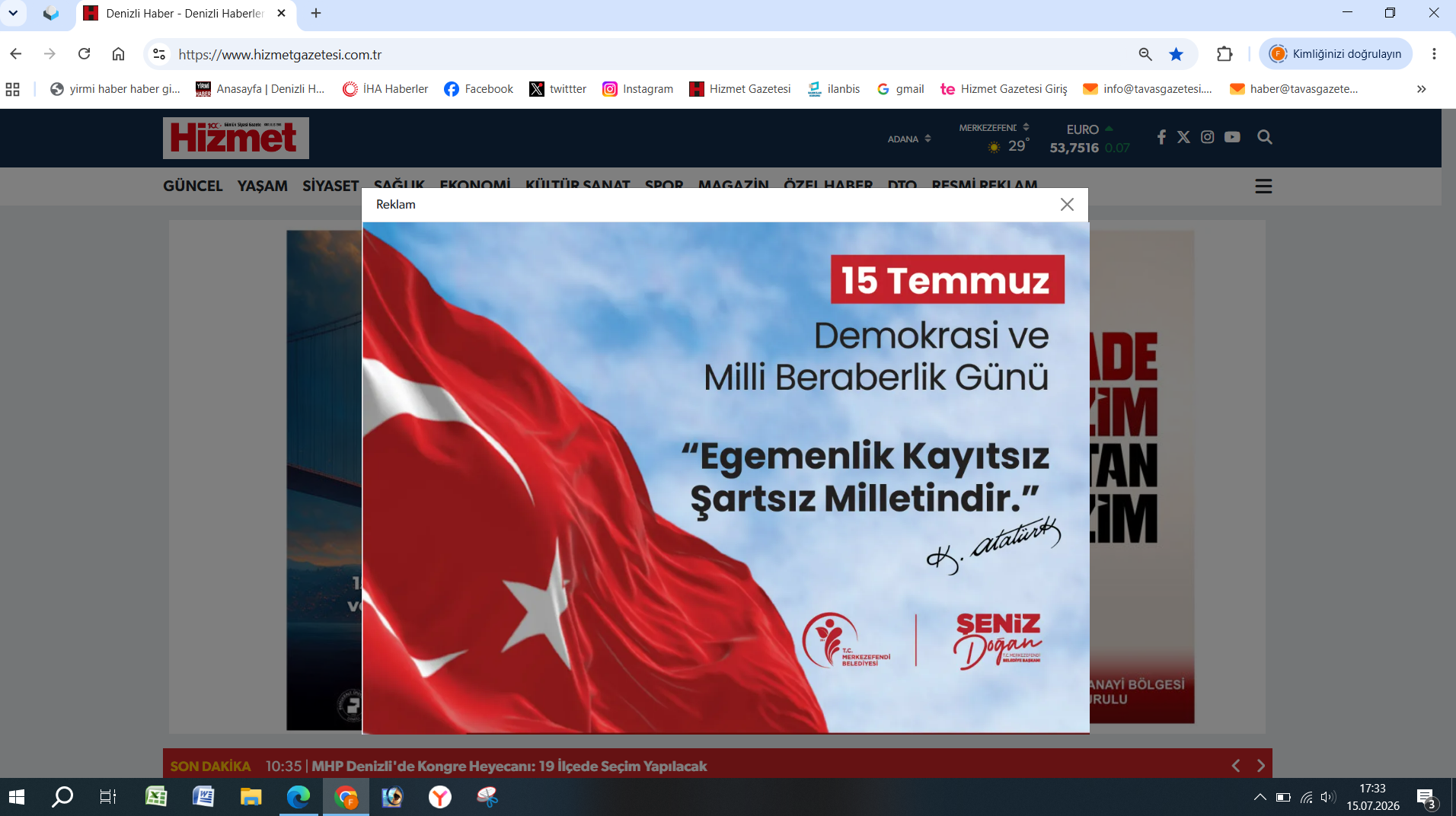Show hidden system tray icons
The image size is (1456, 816).
[x=1260, y=797]
